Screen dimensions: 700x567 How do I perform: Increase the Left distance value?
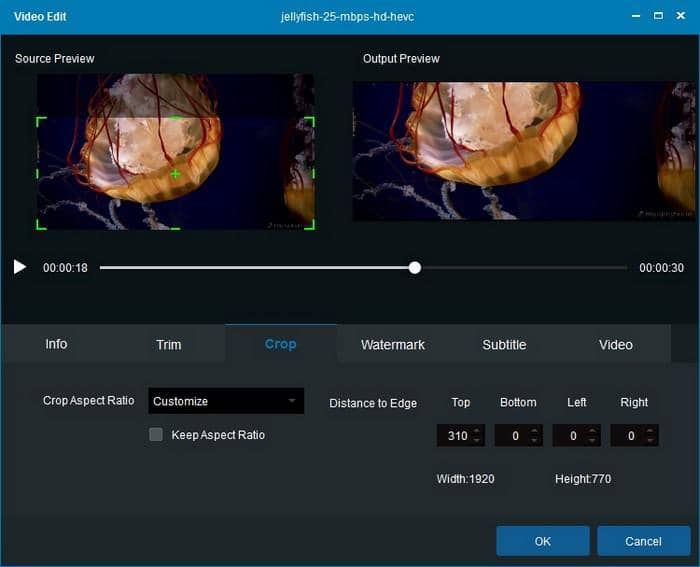592,431
